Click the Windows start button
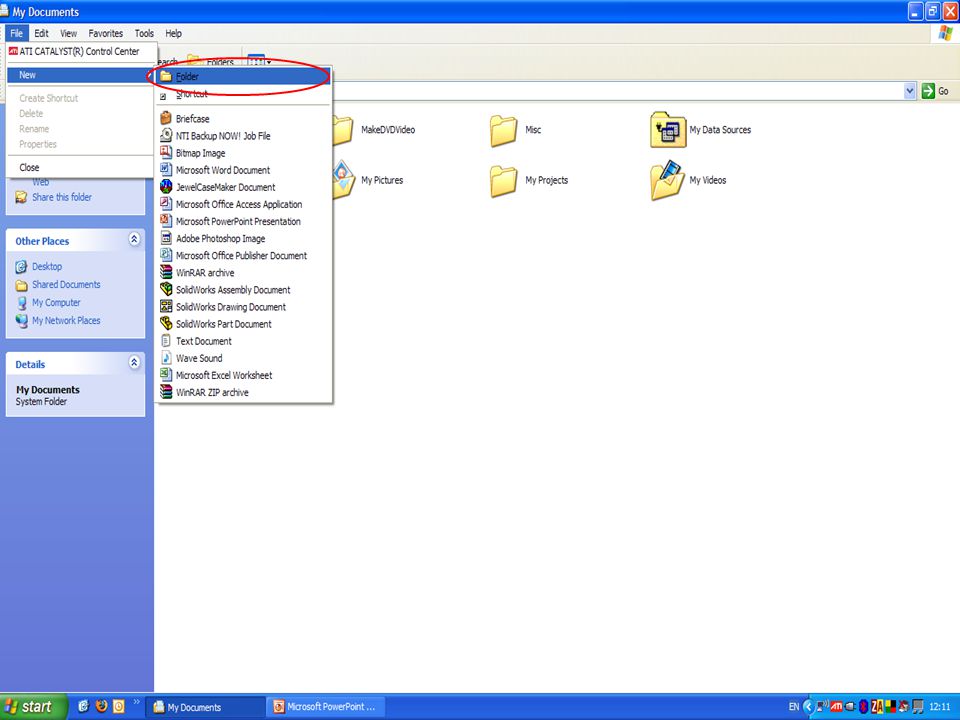 [x=32, y=707]
